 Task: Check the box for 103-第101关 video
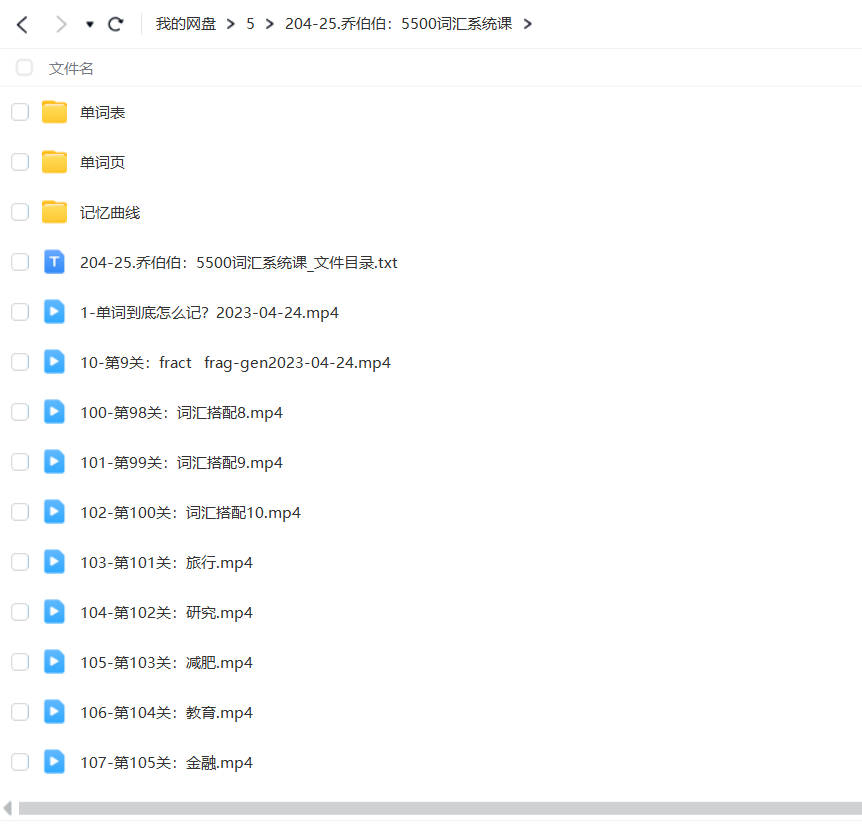pos(20,562)
